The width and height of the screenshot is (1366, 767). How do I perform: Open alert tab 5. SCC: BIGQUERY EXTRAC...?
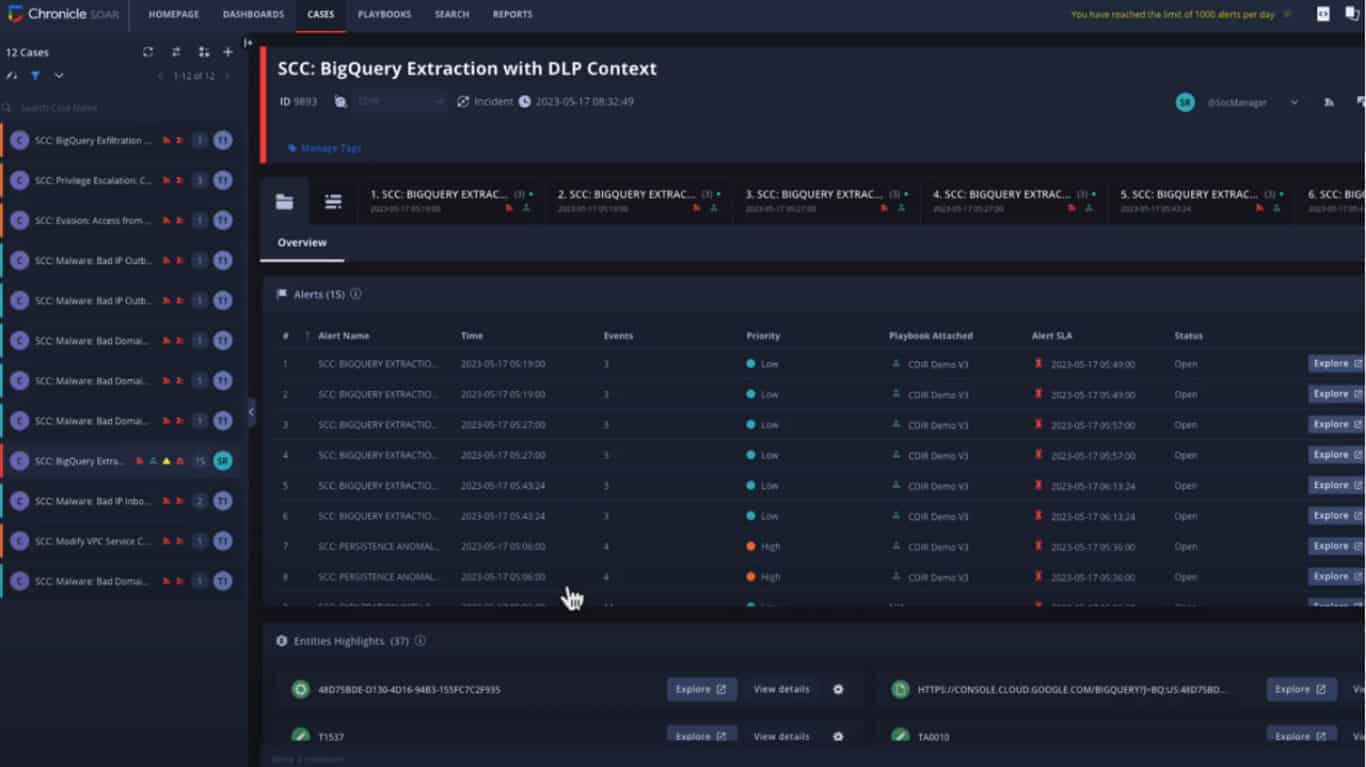pos(1202,201)
